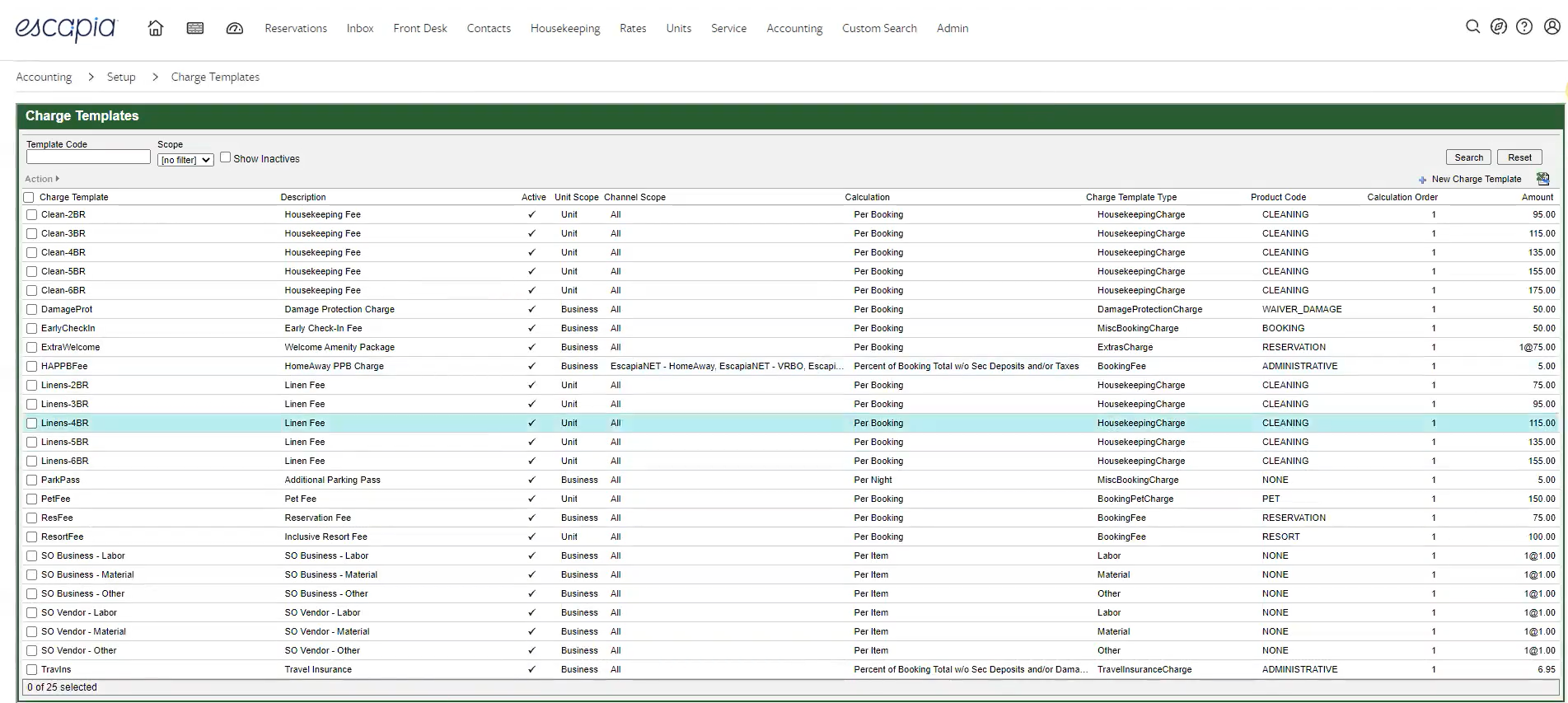This screenshot has width=1568, height=703.
Task: Expand the Action menu arrow
Action: 57,179
